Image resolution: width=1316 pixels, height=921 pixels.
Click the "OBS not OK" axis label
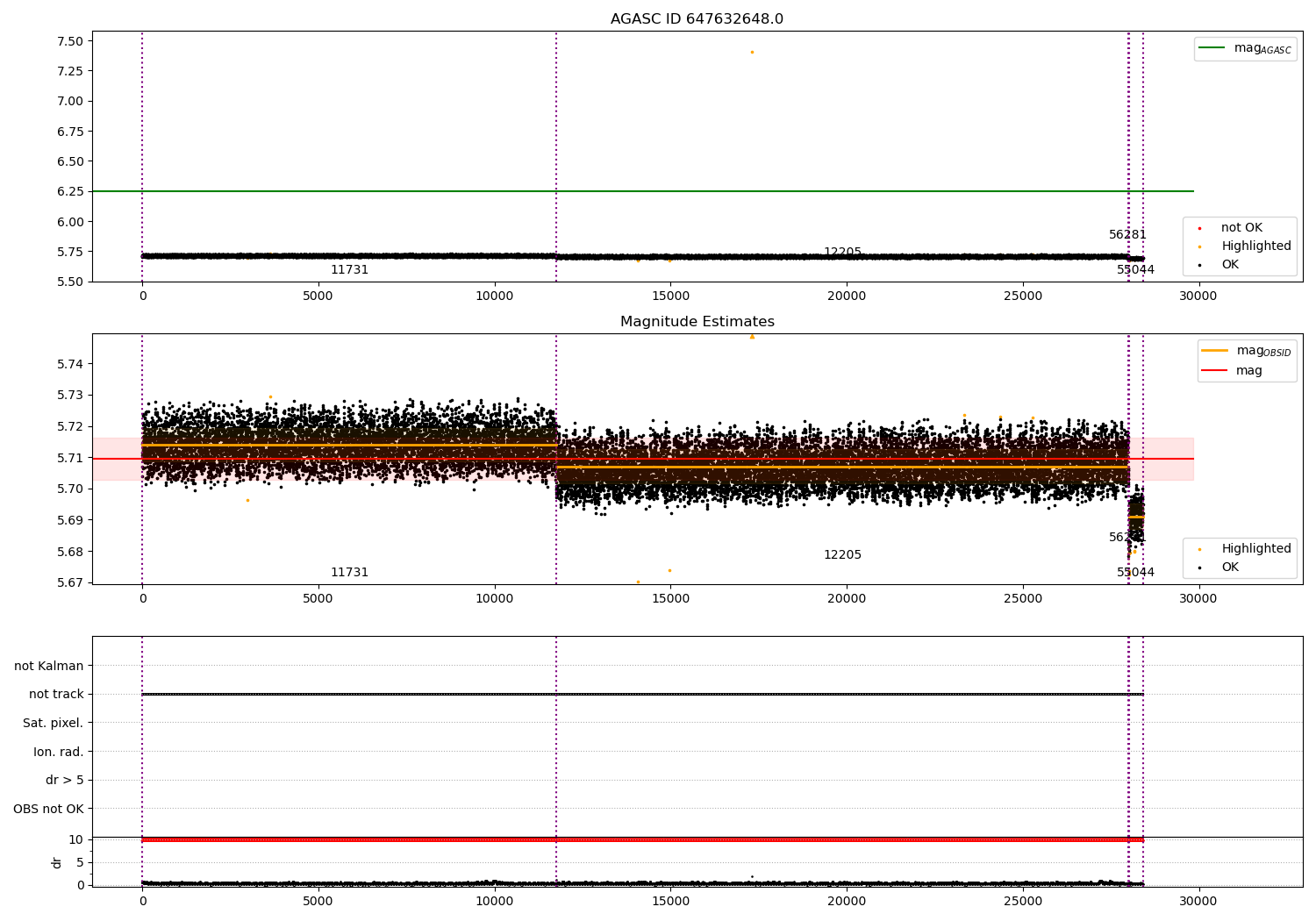pos(48,809)
